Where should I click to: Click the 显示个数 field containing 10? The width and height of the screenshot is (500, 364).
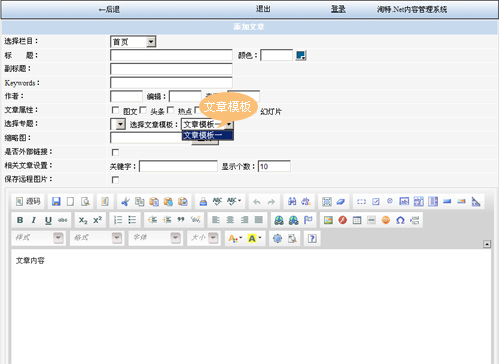(x=274, y=166)
